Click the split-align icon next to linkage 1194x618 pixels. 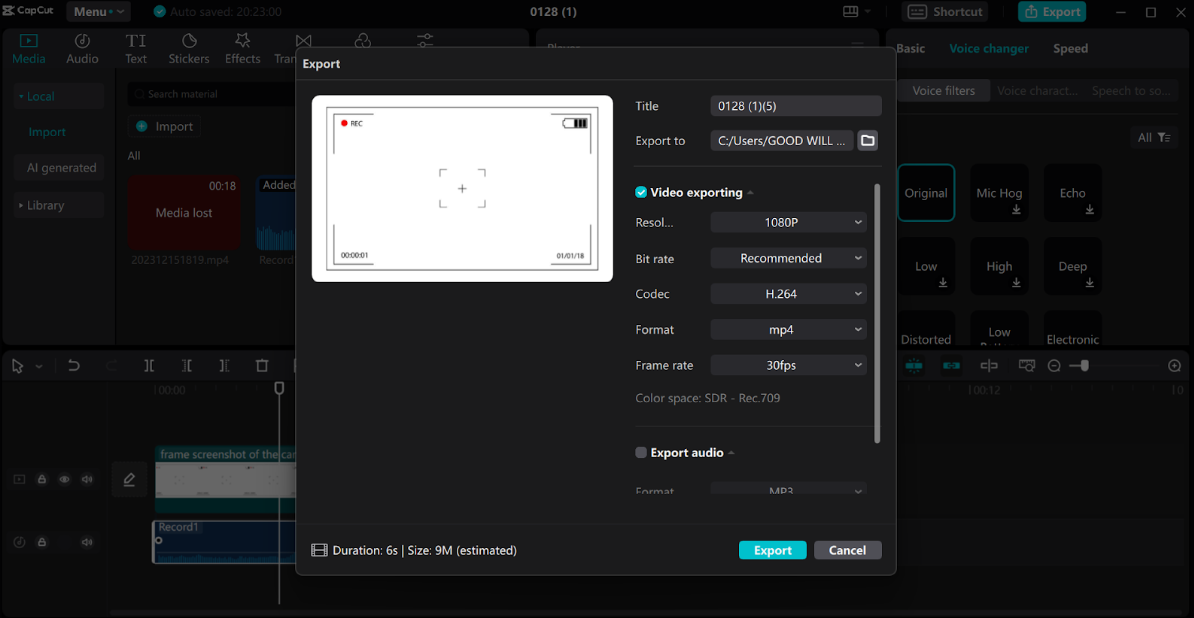(x=989, y=366)
